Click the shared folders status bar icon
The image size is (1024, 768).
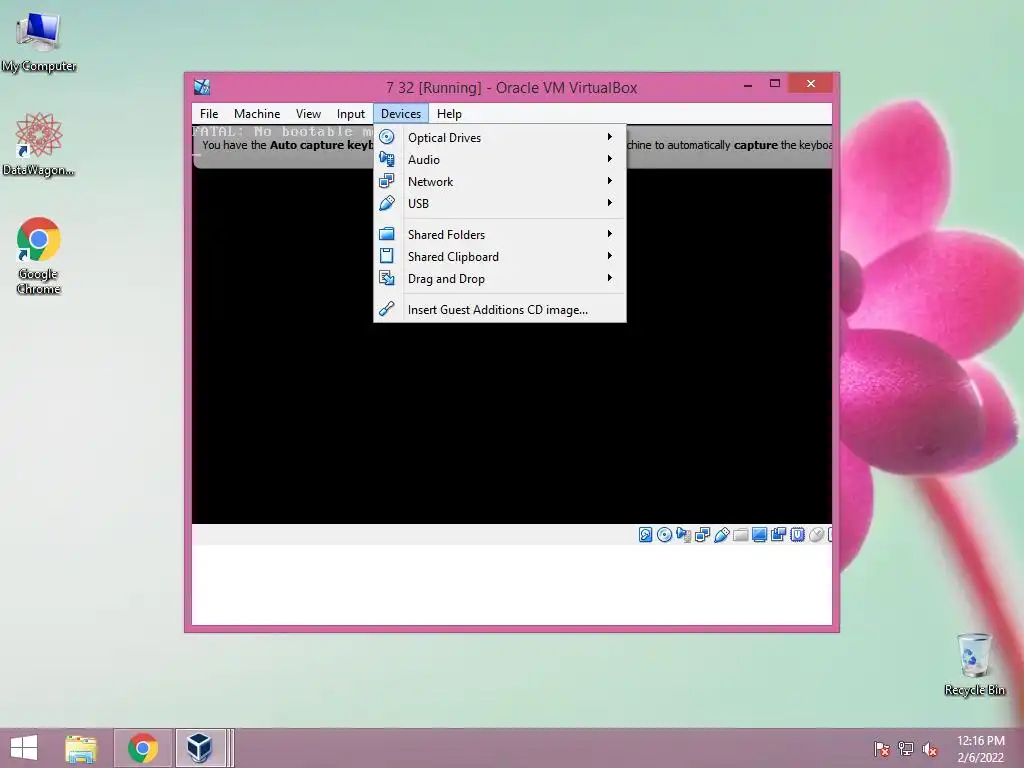coord(741,535)
